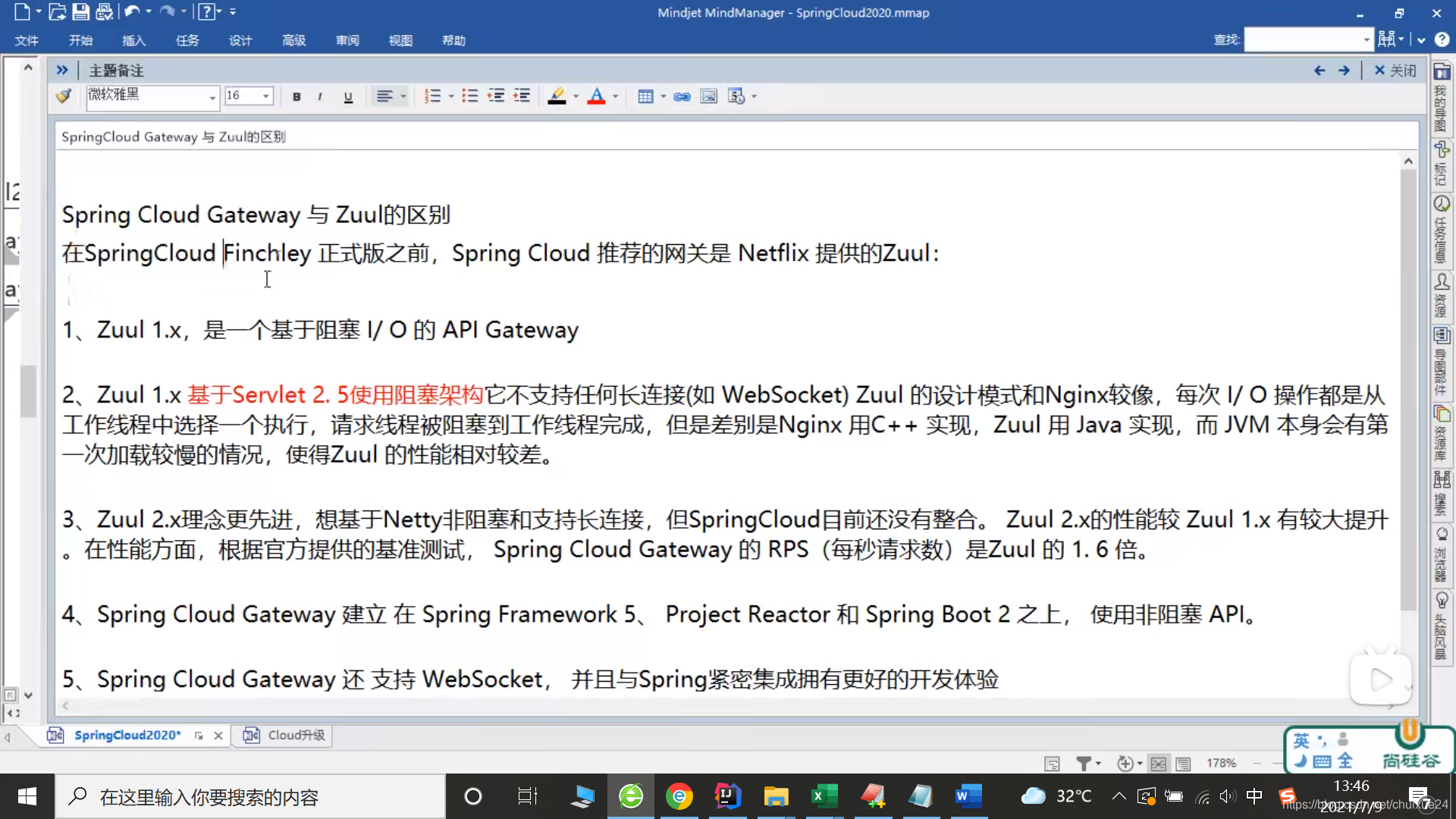Switch to the 插入 ribbon tab
The width and height of the screenshot is (1456, 819).
pyautogui.click(x=133, y=40)
